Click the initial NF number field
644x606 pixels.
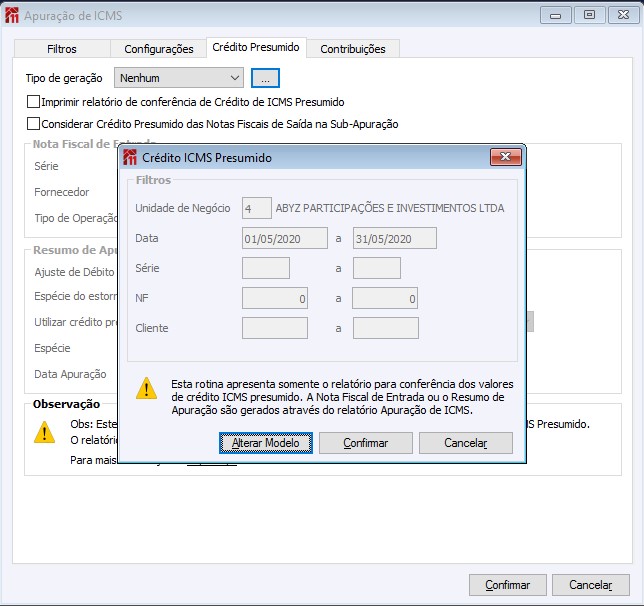pos(275,298)
